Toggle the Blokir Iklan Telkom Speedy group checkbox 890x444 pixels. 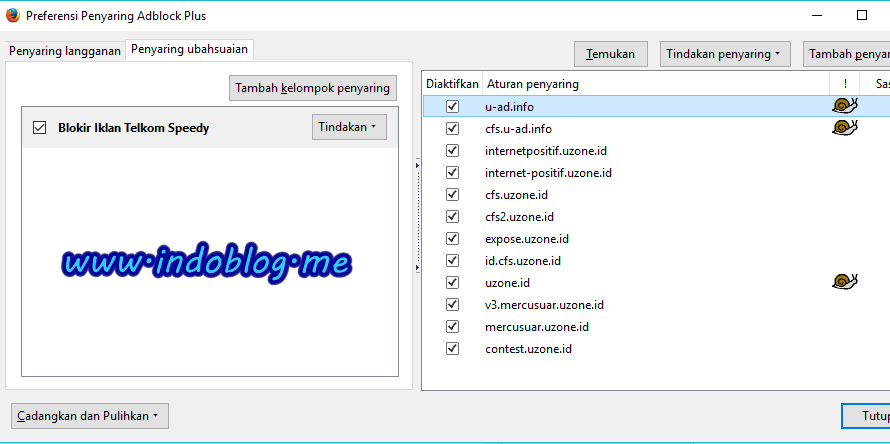click(x=39, y=128)
